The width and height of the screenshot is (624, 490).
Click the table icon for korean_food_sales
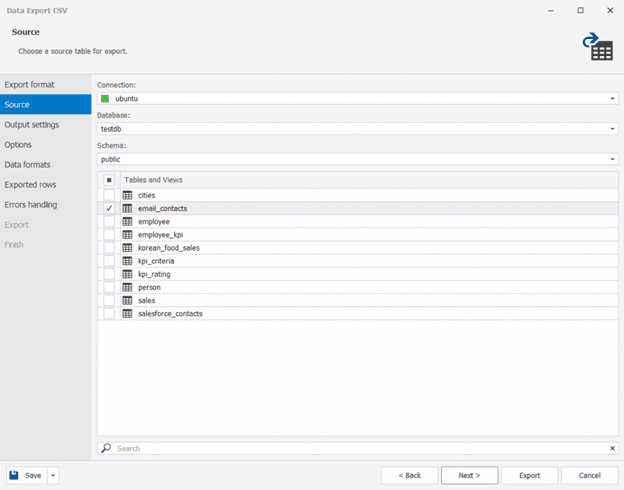[x=128, y=247]
